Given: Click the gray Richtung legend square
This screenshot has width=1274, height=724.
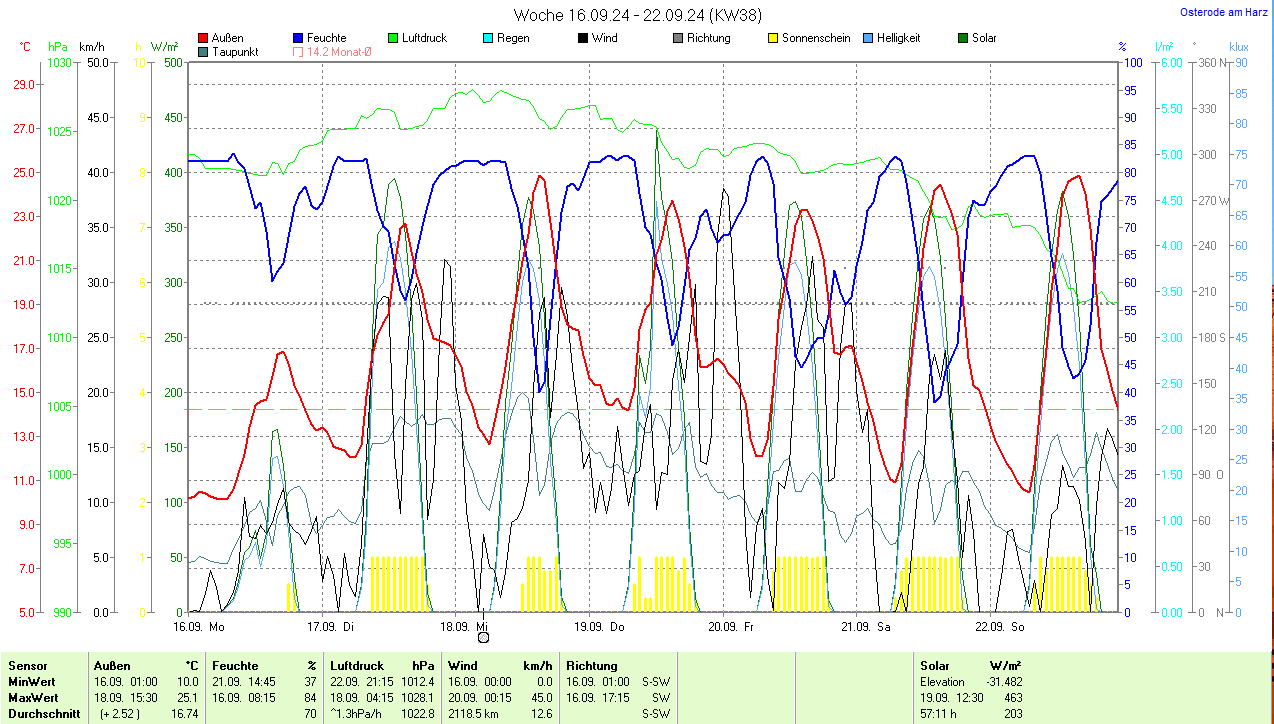Looking at the screenshot, I should tap(678, 38).
